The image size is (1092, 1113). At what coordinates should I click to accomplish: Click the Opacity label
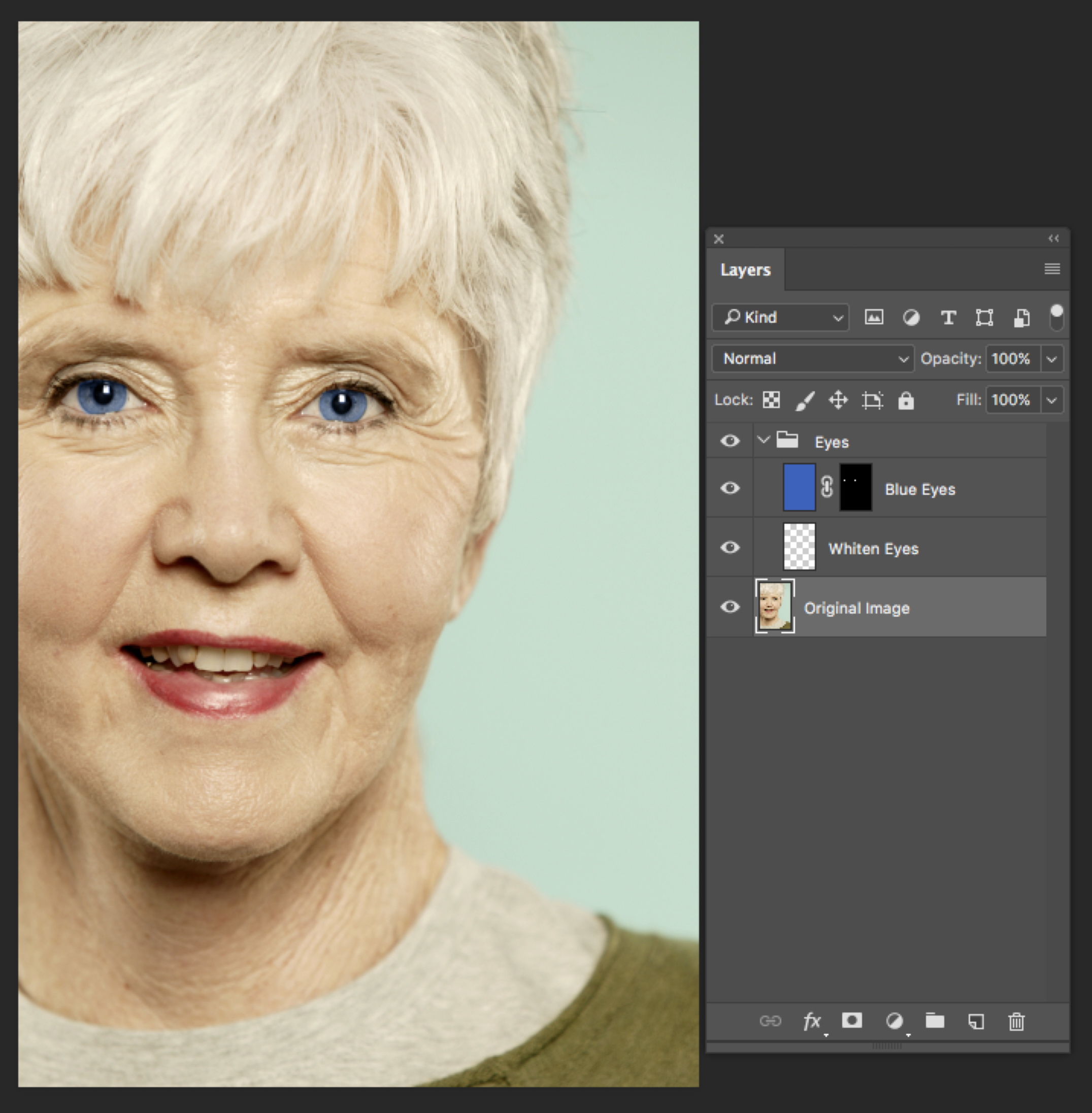coord(950,359)
